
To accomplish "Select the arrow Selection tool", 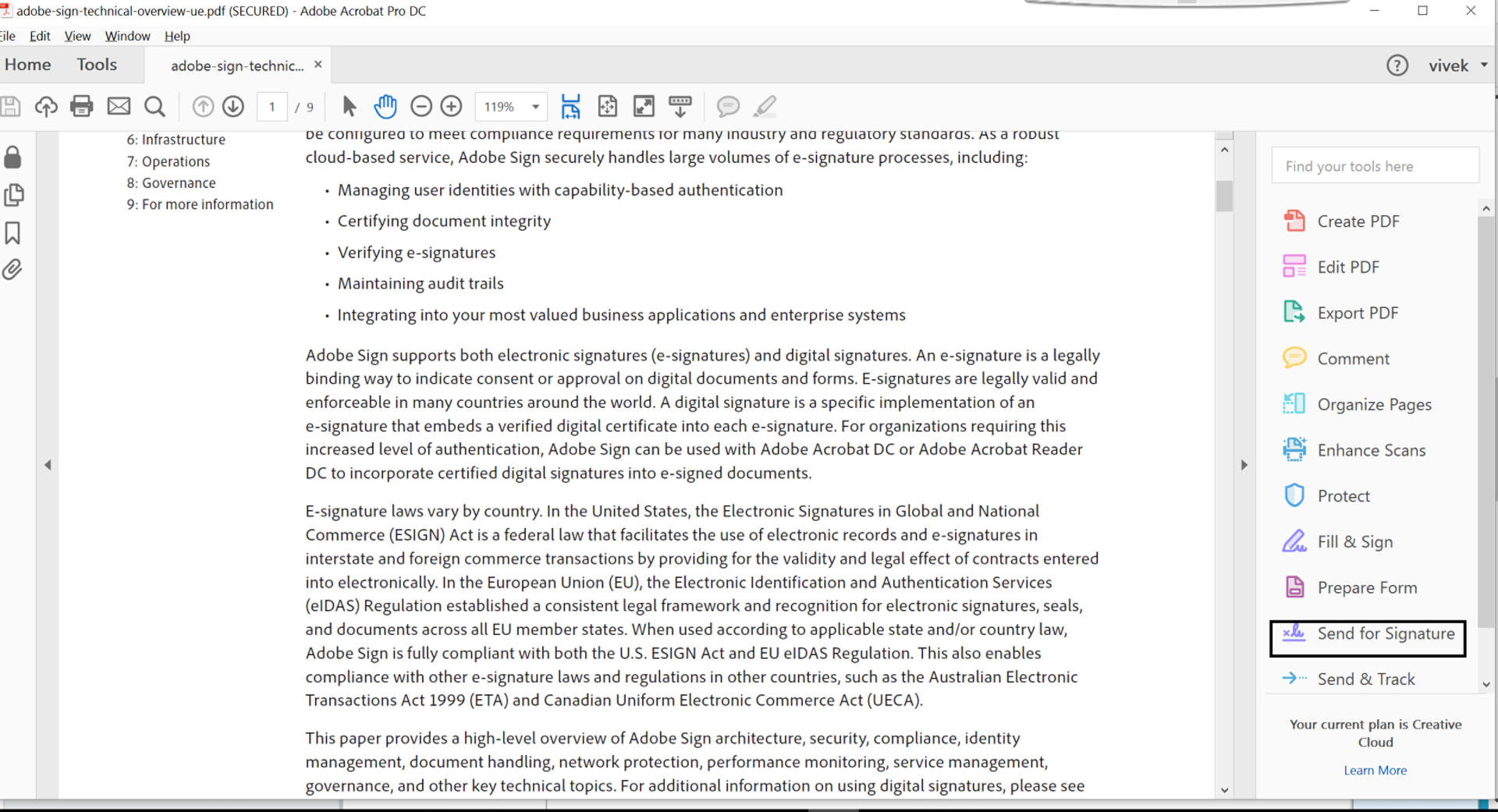I will pyautogui.click(x=349, y=106).
